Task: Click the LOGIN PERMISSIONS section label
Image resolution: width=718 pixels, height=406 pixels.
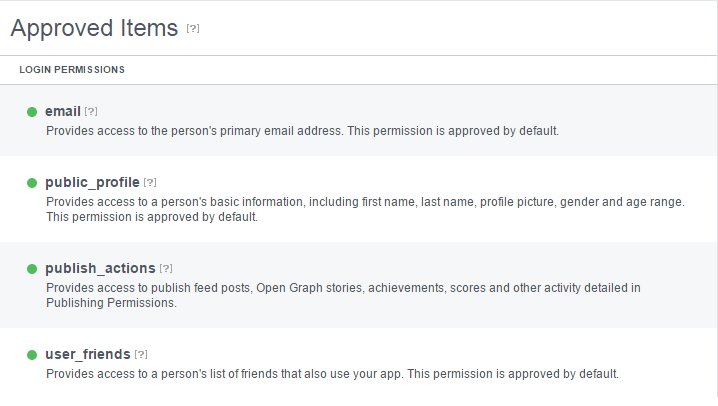Action: (x=71, y=70)
